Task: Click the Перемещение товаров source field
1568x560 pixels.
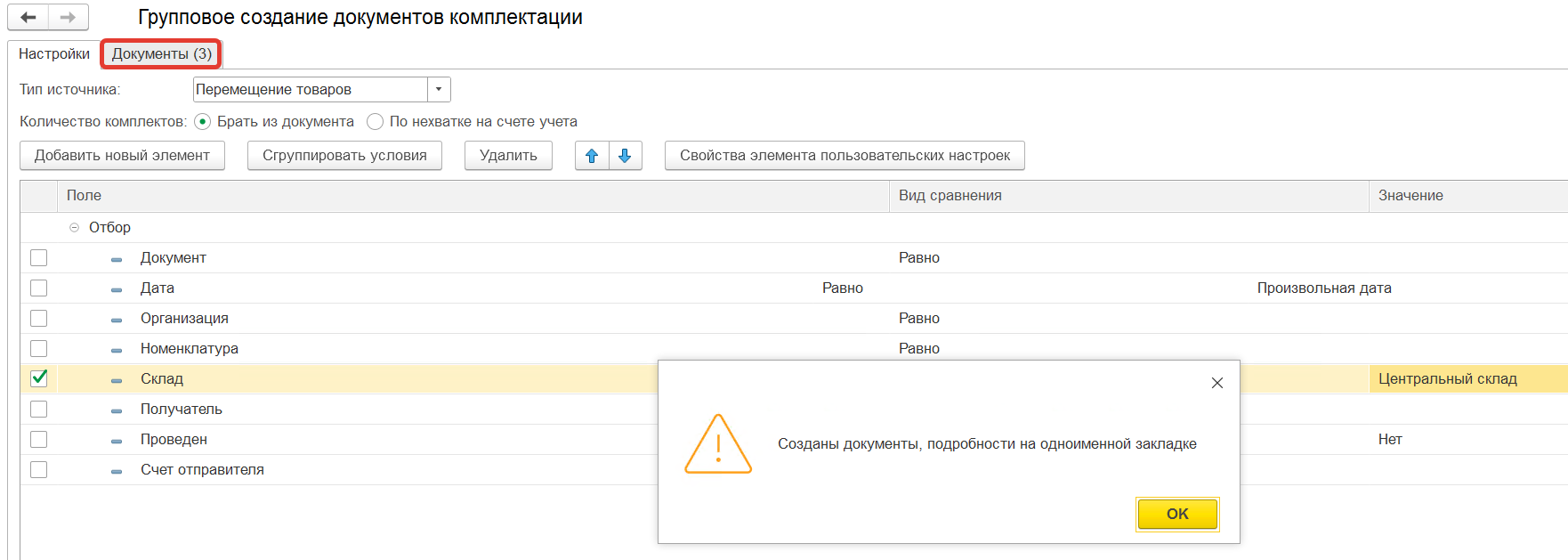Action: pos(311,89)
